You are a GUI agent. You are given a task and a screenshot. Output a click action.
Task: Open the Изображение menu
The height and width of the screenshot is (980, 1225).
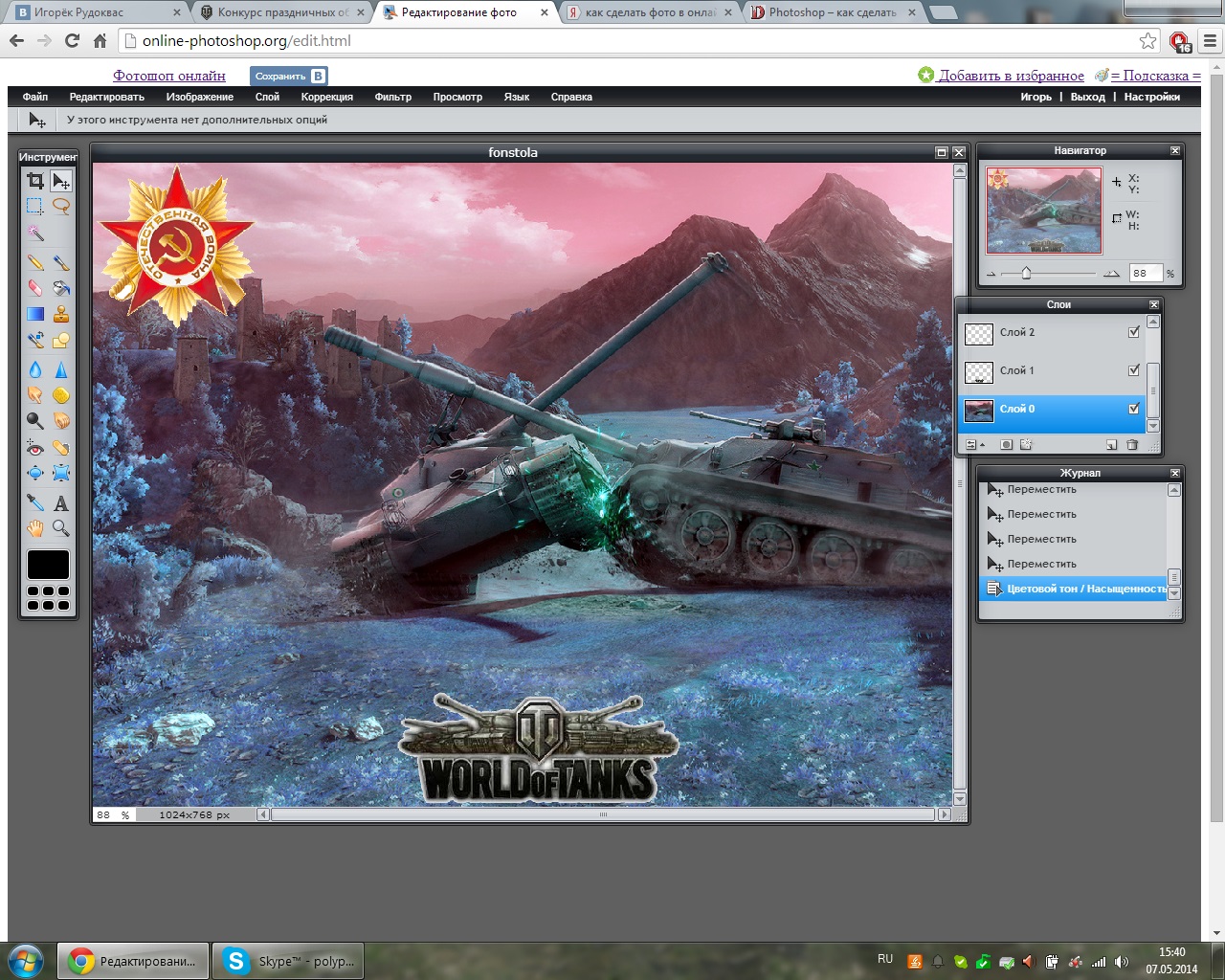click(199, 97)
